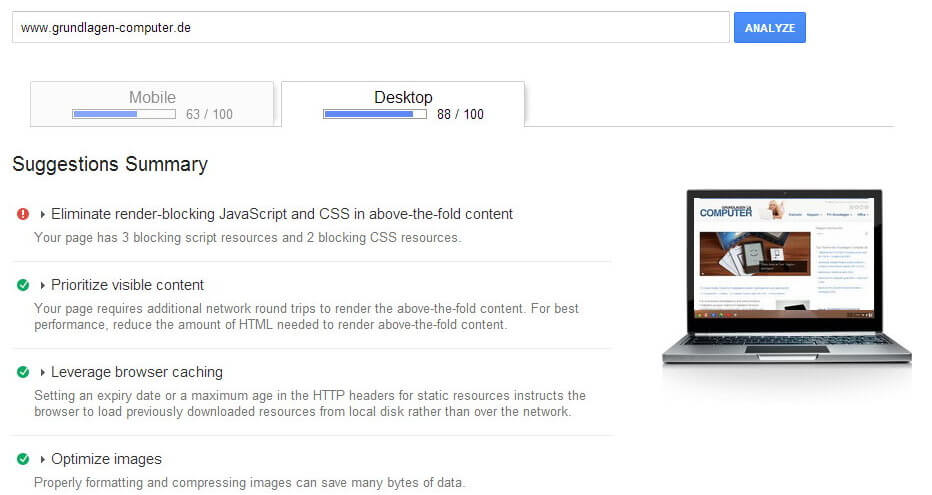
Task: Click green check icon beside Leverage browser caching
Action: coord(23,372)
